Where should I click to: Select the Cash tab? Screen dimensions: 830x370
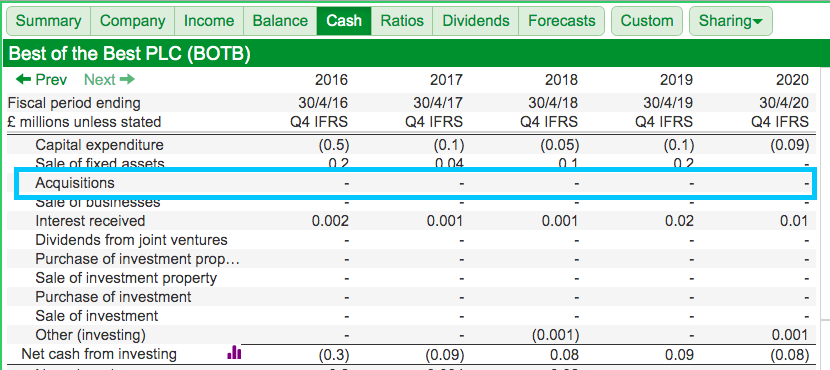point(344,21)
